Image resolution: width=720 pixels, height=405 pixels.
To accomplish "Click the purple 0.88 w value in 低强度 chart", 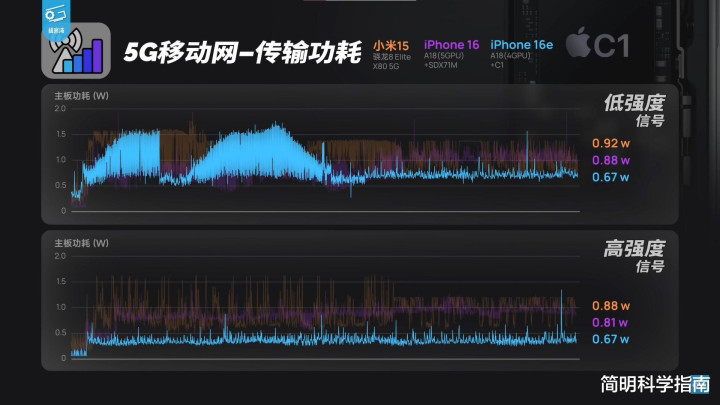I will coord(611,160).
